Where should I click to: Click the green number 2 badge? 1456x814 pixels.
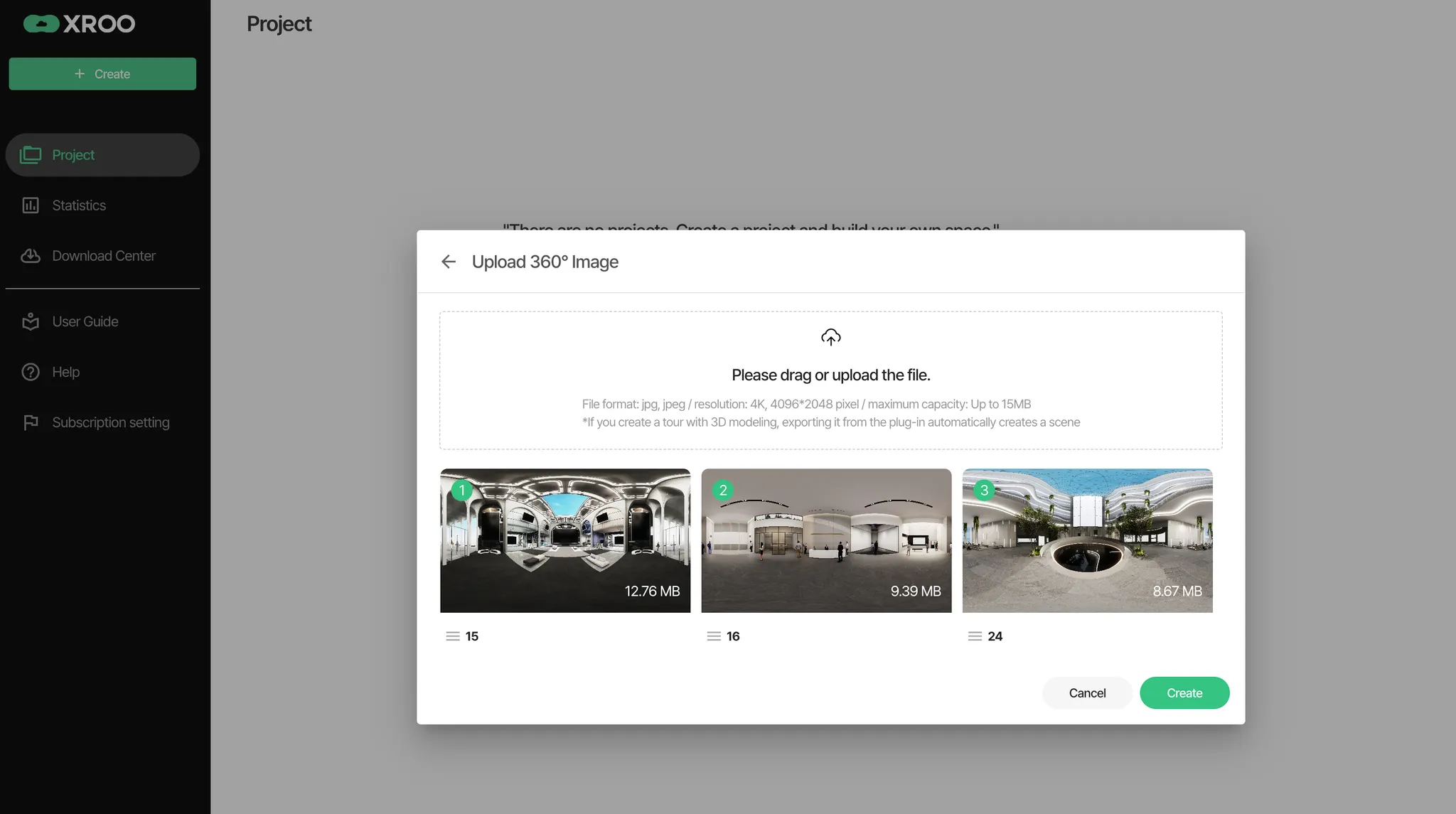point(723,490)
